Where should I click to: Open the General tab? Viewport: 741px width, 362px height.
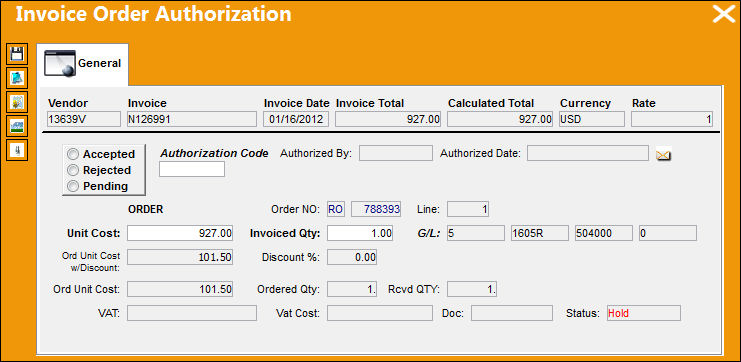tap(83, 64)
